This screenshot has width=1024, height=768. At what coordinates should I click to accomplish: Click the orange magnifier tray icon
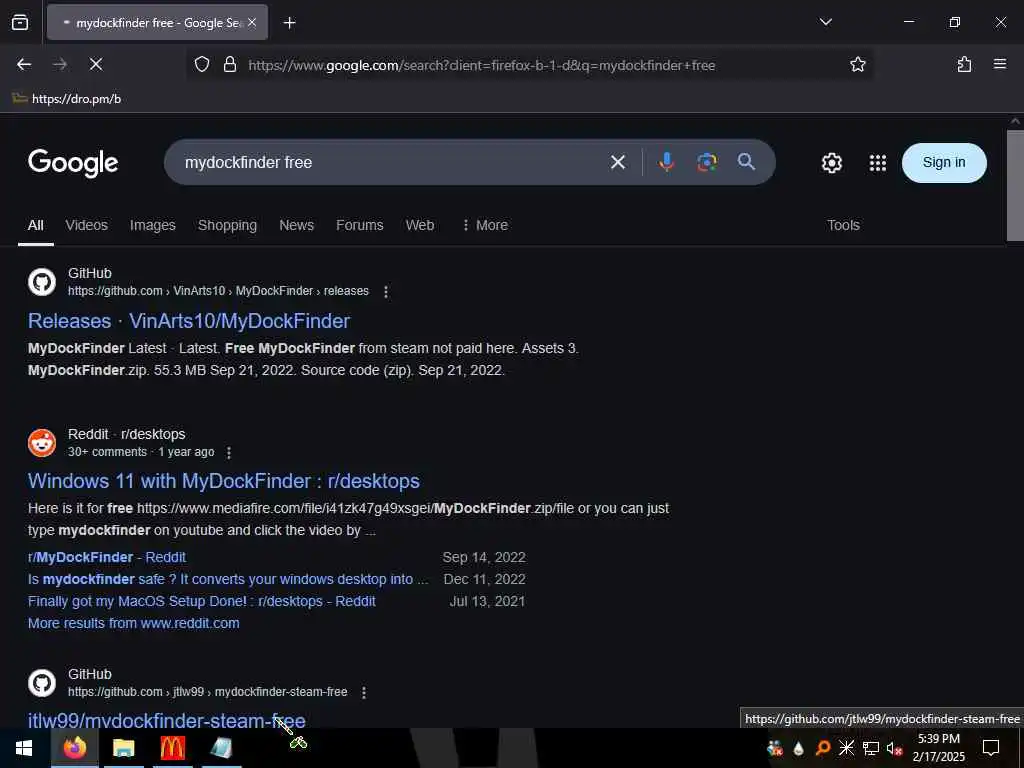tap(823, 748)
